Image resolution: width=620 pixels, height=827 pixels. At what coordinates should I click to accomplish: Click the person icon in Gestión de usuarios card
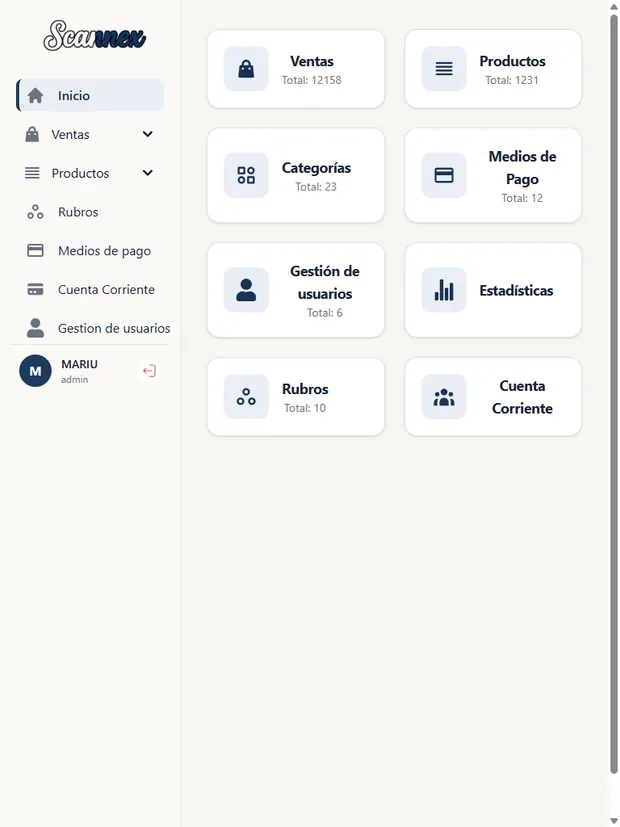point(246,290)
